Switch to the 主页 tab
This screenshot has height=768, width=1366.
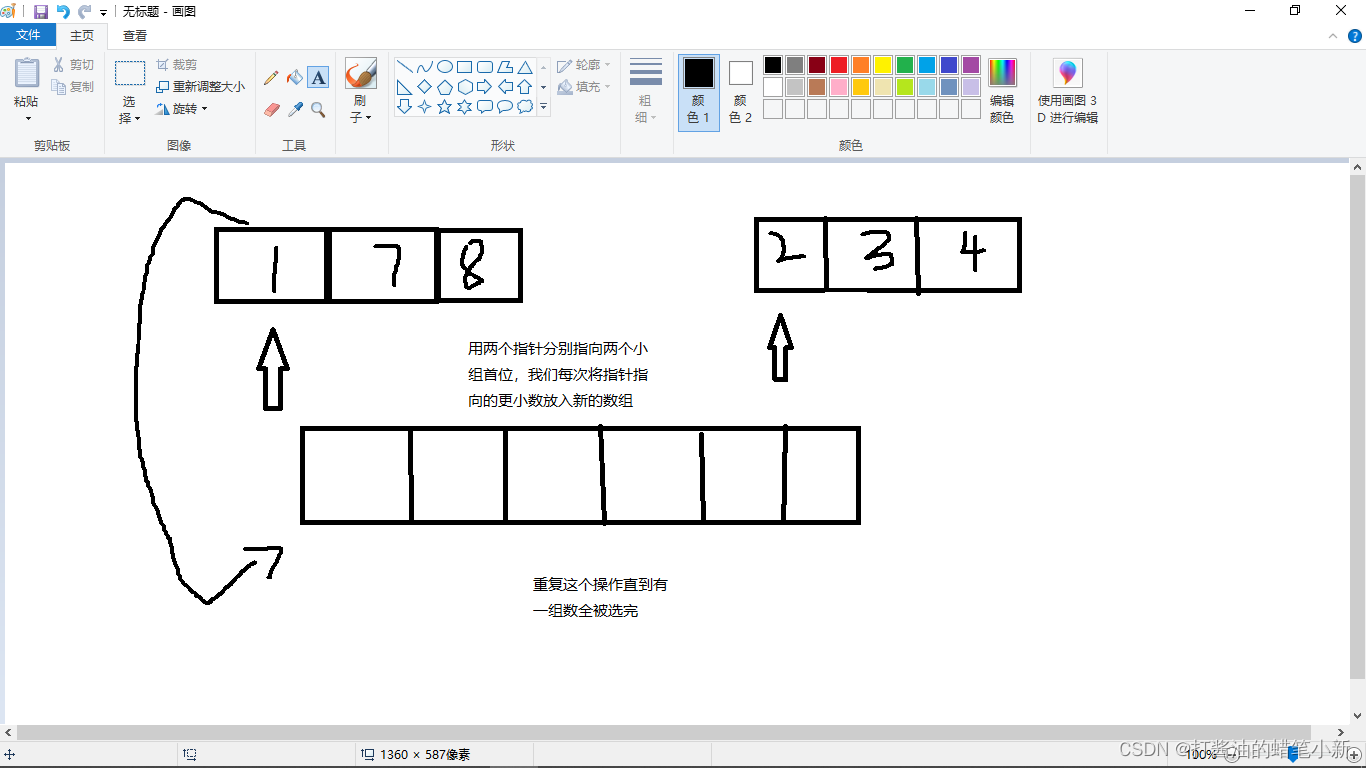[x=82, y=35]
